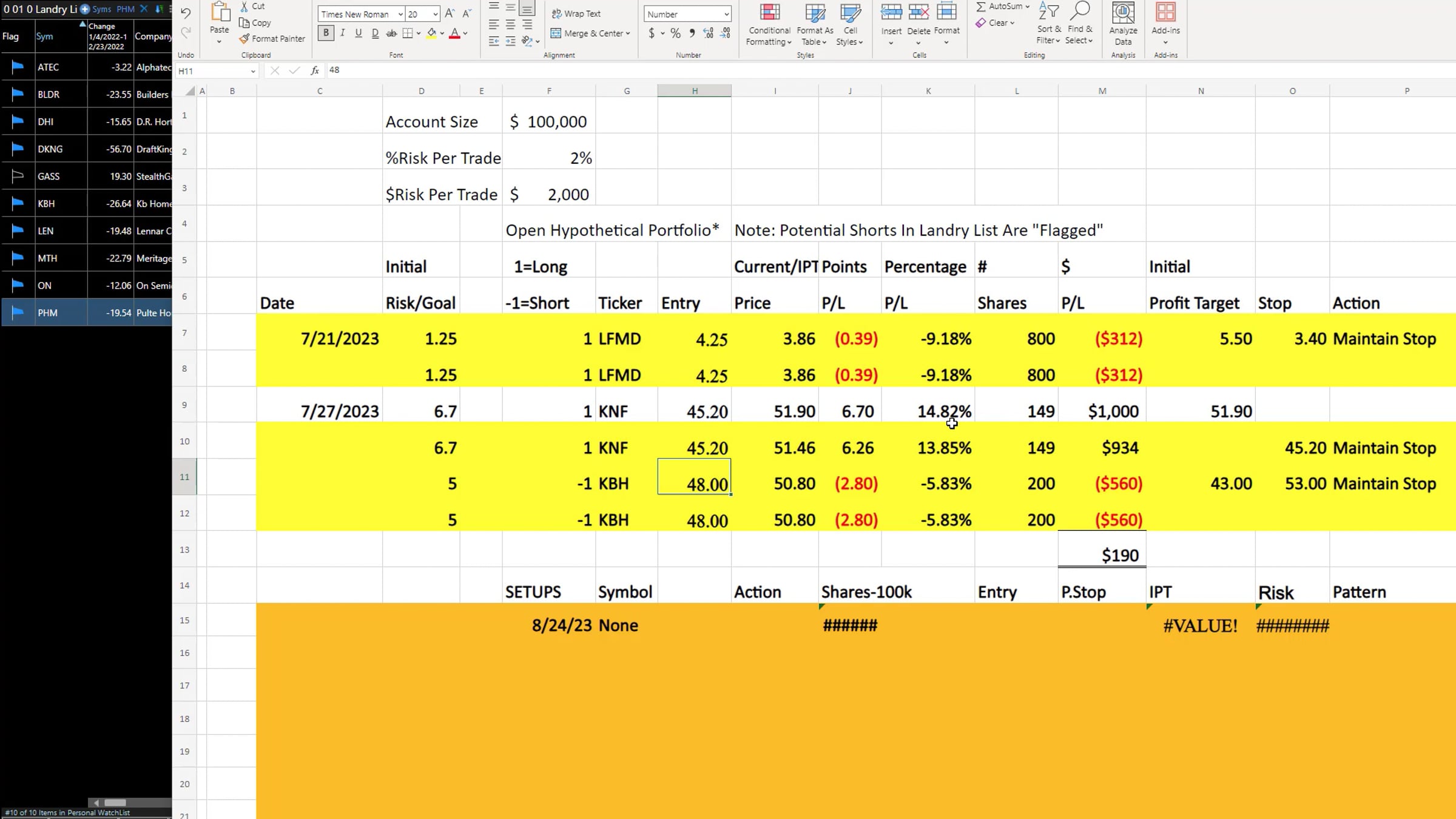Open Find & Select menu

[1079, 23]
